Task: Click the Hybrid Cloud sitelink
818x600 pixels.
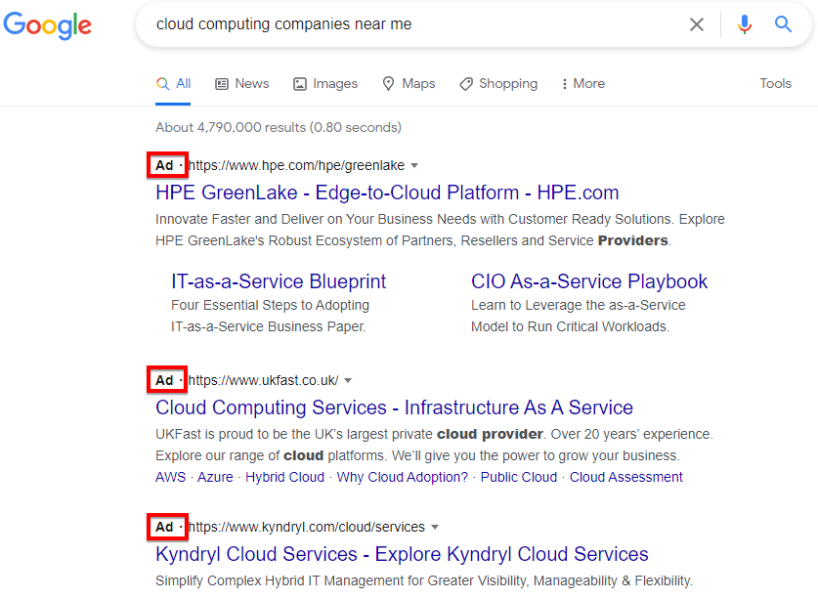Action: [x=285, y=477]
